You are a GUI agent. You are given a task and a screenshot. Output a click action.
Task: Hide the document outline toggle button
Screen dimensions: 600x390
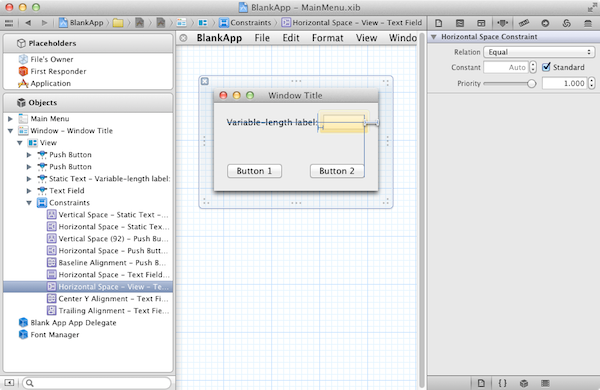point(9,383)
